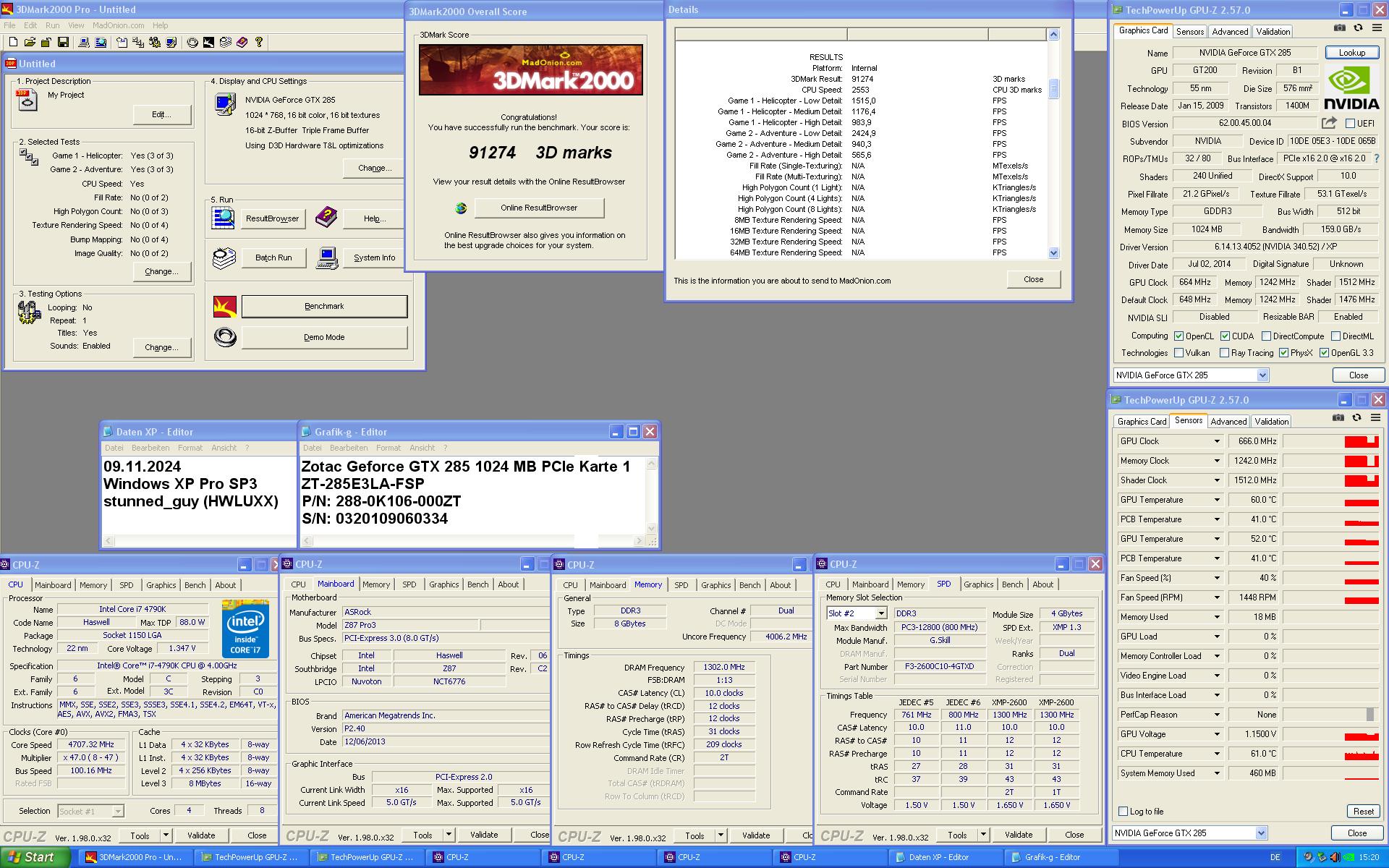The width and height of the screenshot is (1389, 868).
Task: Click Details scrollbar down arrow
Action: (1053, 253)
